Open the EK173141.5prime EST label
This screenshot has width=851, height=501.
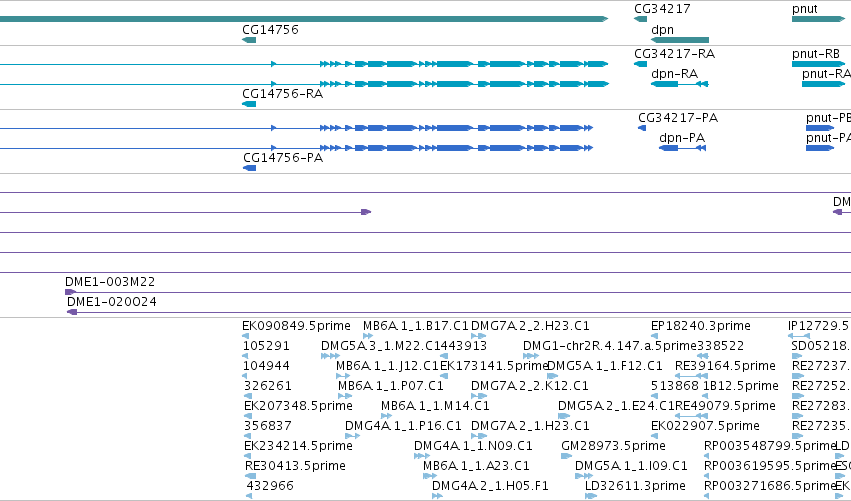click(x=494, y=366)
